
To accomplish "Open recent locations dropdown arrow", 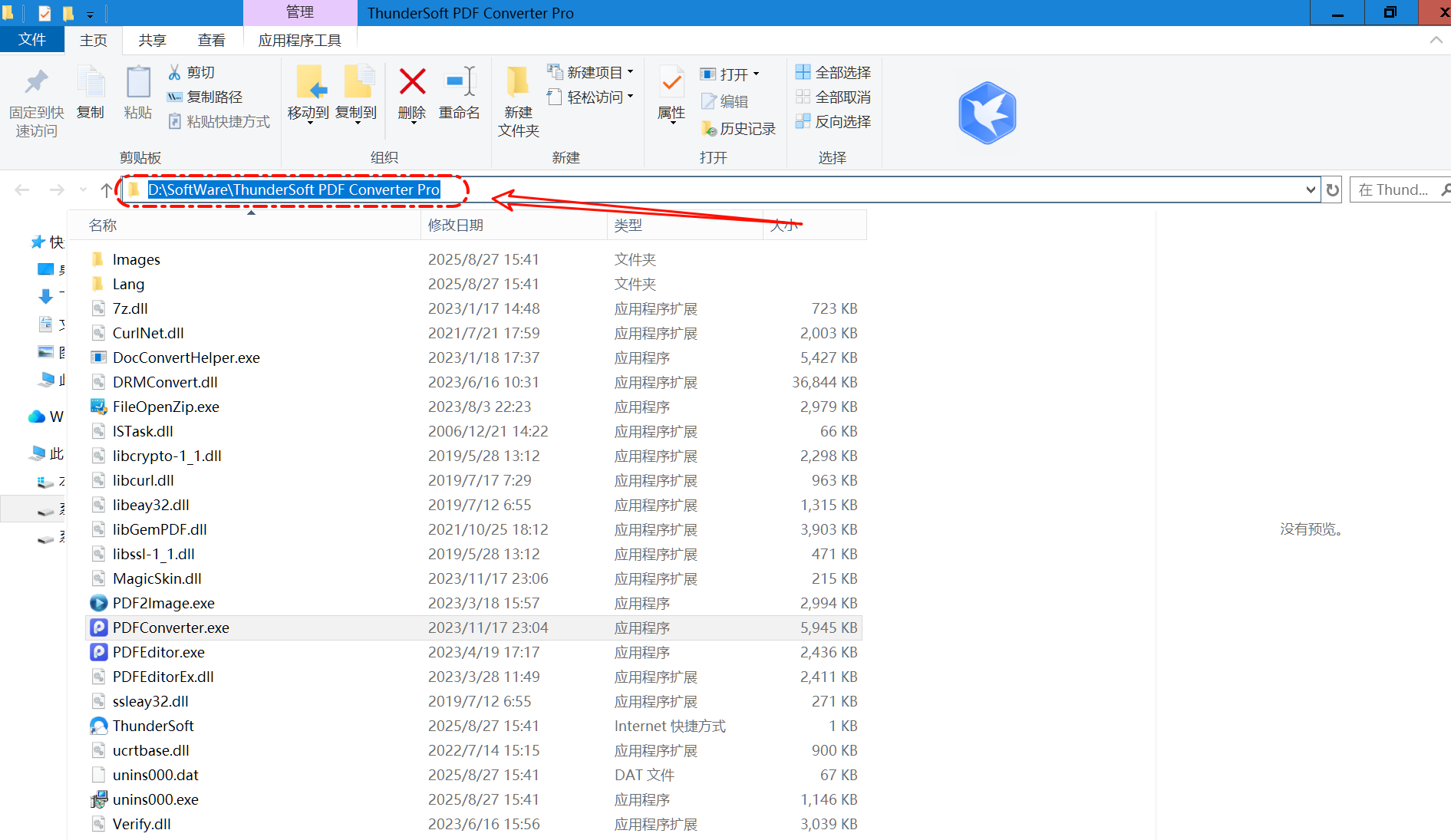I will click(83, 189).
